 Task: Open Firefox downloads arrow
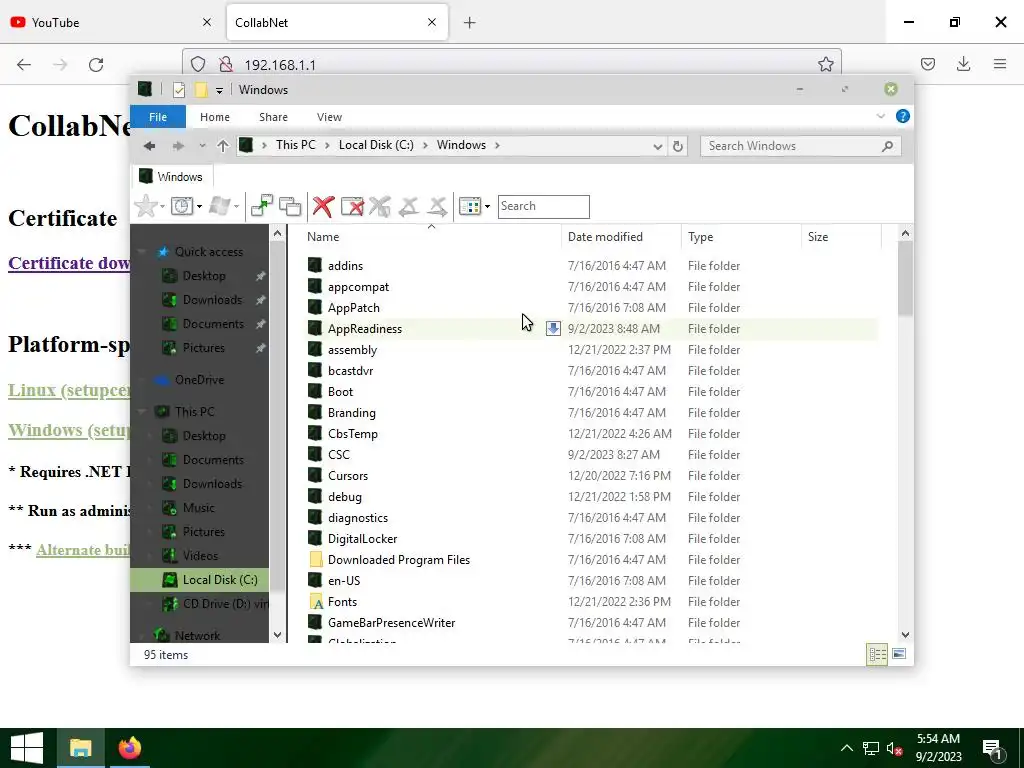click(x=963, y=64)
